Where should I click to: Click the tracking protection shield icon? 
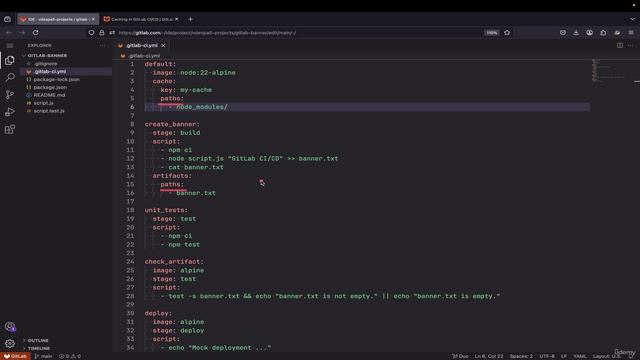click(x=91, y=33)
